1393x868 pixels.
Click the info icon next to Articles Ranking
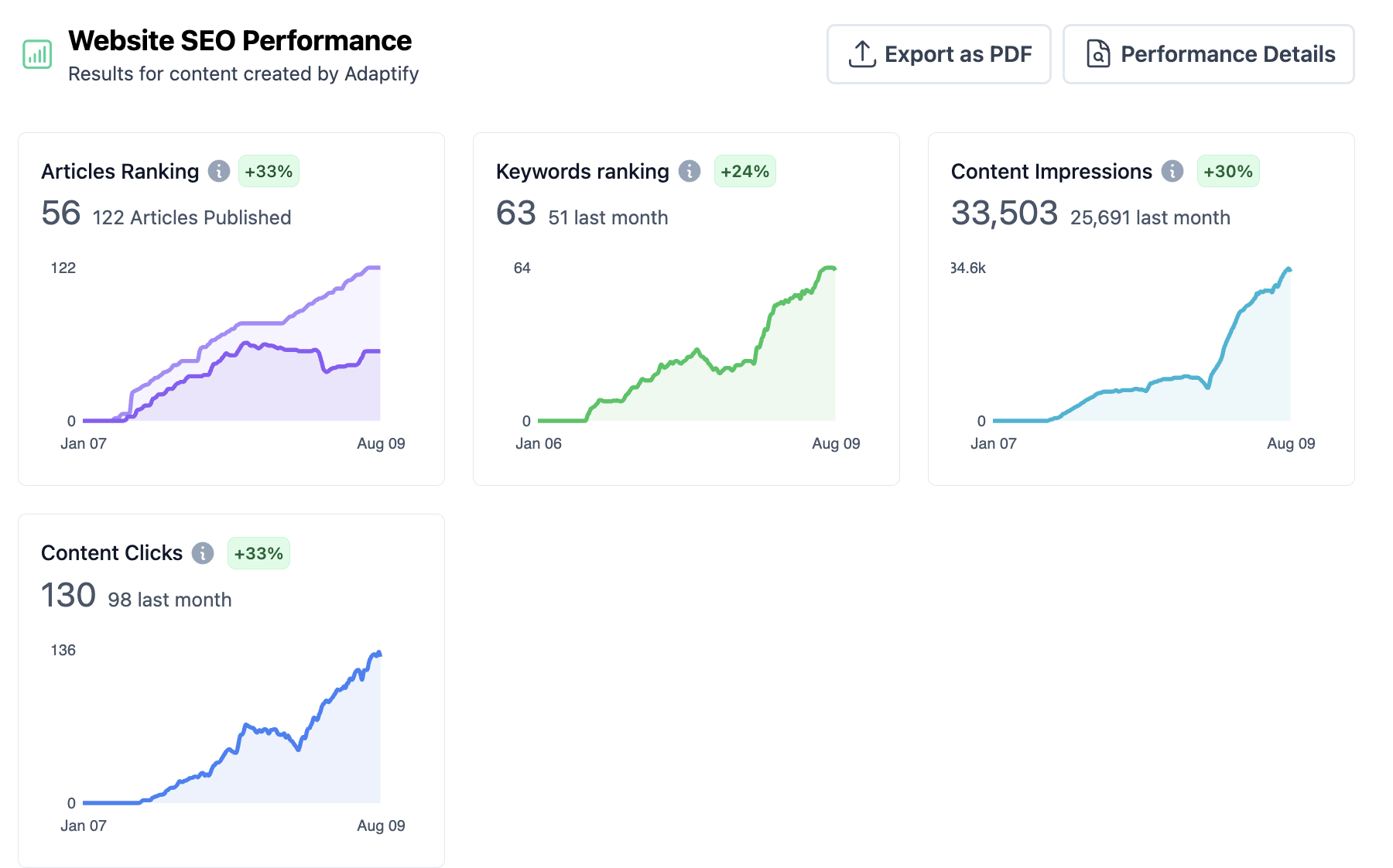coord(219,171)
